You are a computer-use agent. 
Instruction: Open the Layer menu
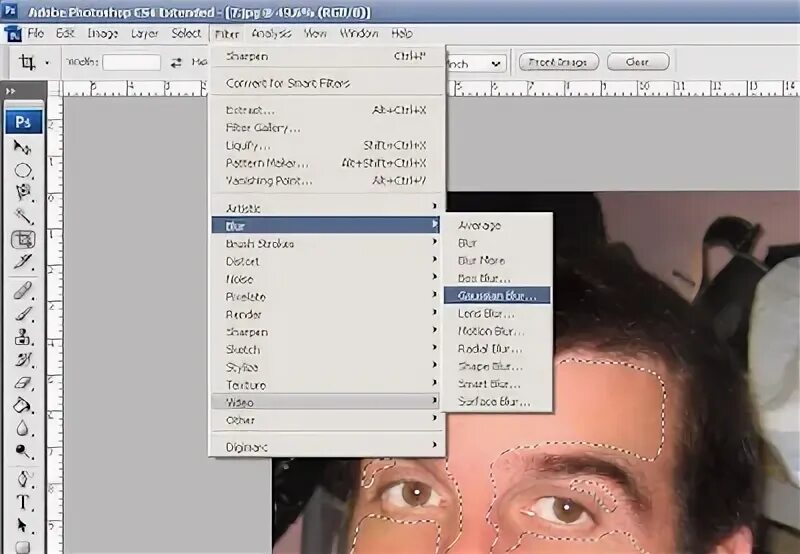144,34
